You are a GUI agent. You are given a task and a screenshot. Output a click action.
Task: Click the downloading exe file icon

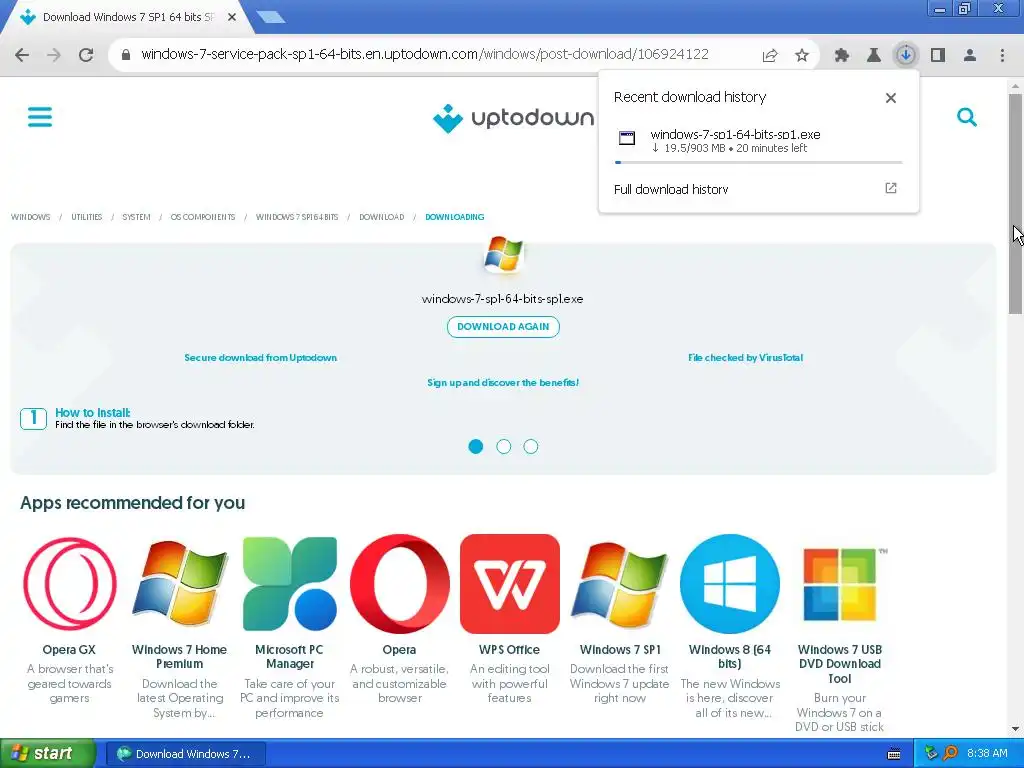[x=627, y=138]
